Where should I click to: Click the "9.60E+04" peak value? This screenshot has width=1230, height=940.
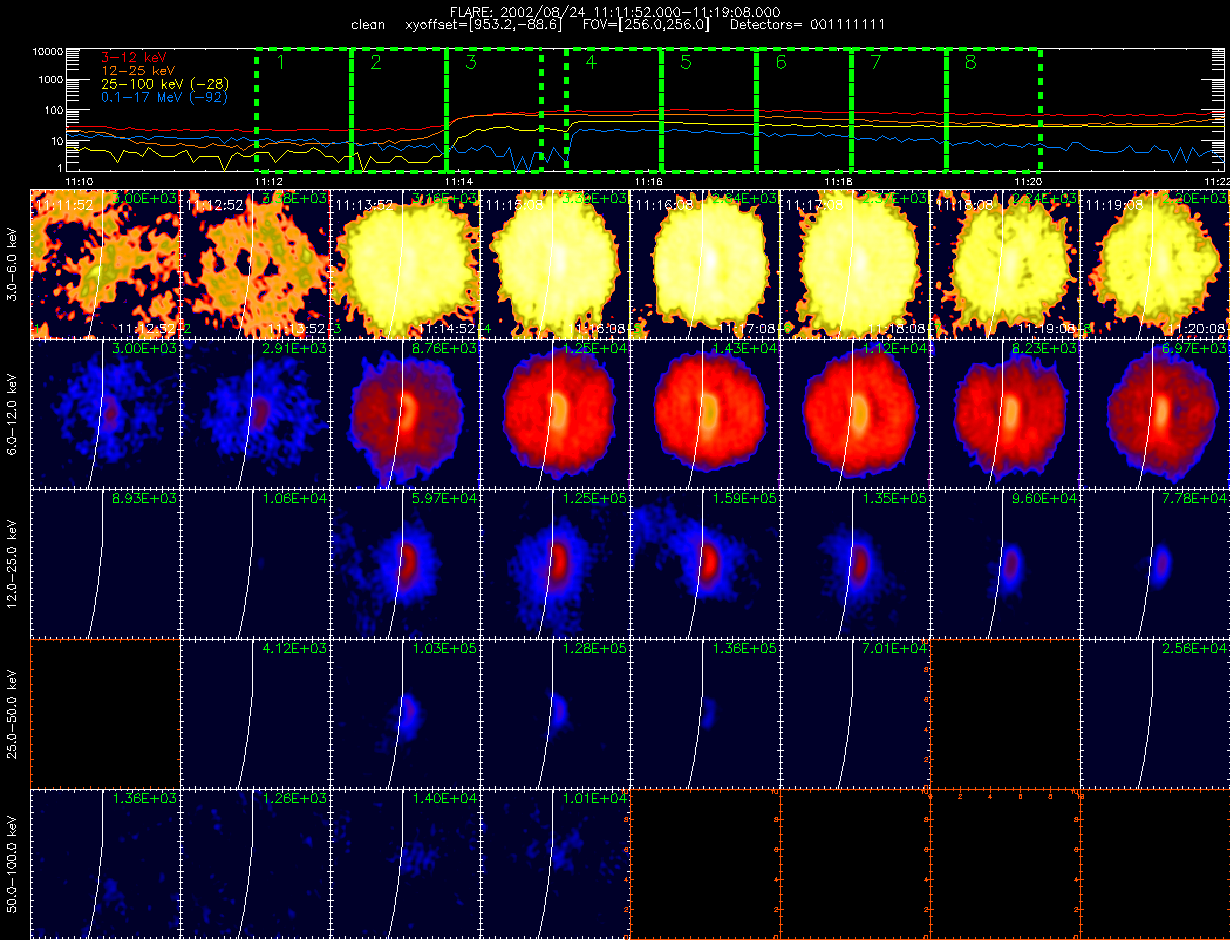[1045, 498]
